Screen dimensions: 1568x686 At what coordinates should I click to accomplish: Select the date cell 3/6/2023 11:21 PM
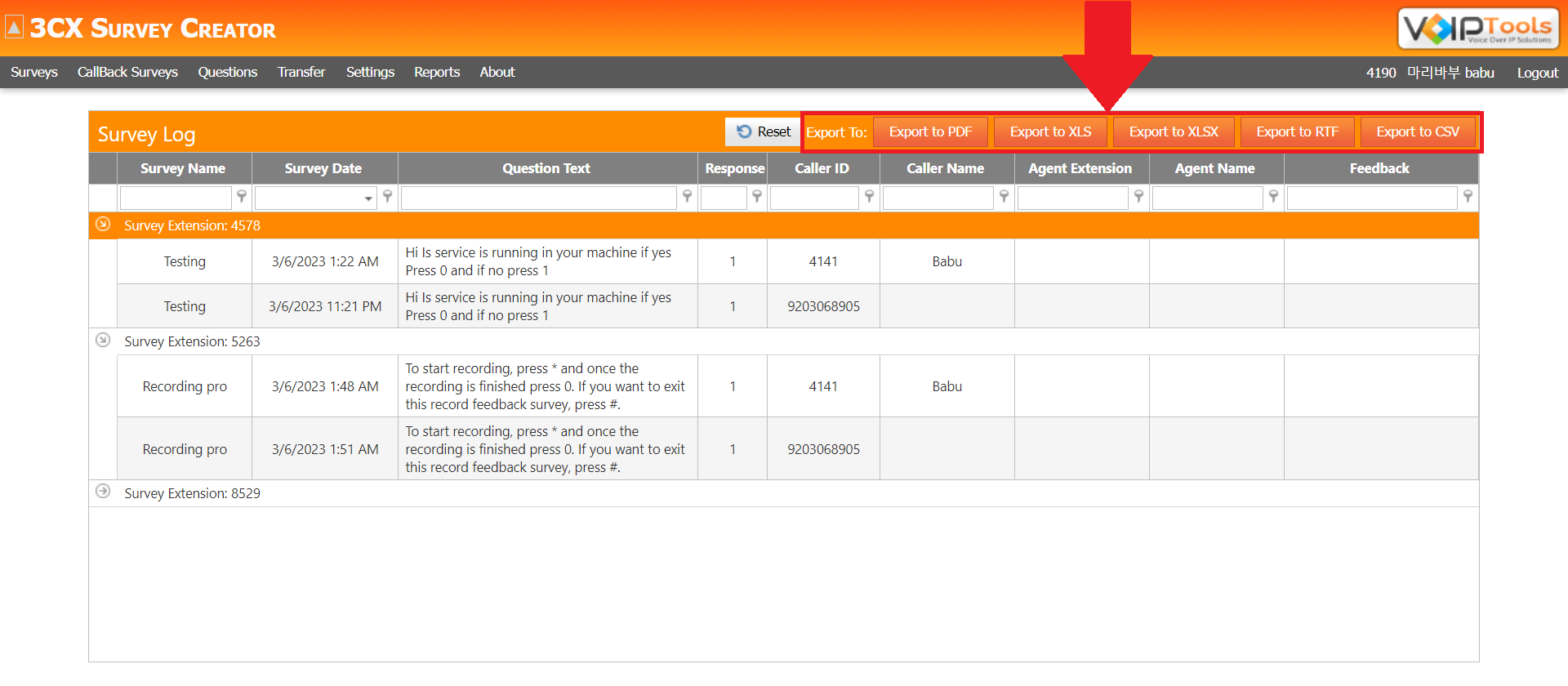click(325, 306)
